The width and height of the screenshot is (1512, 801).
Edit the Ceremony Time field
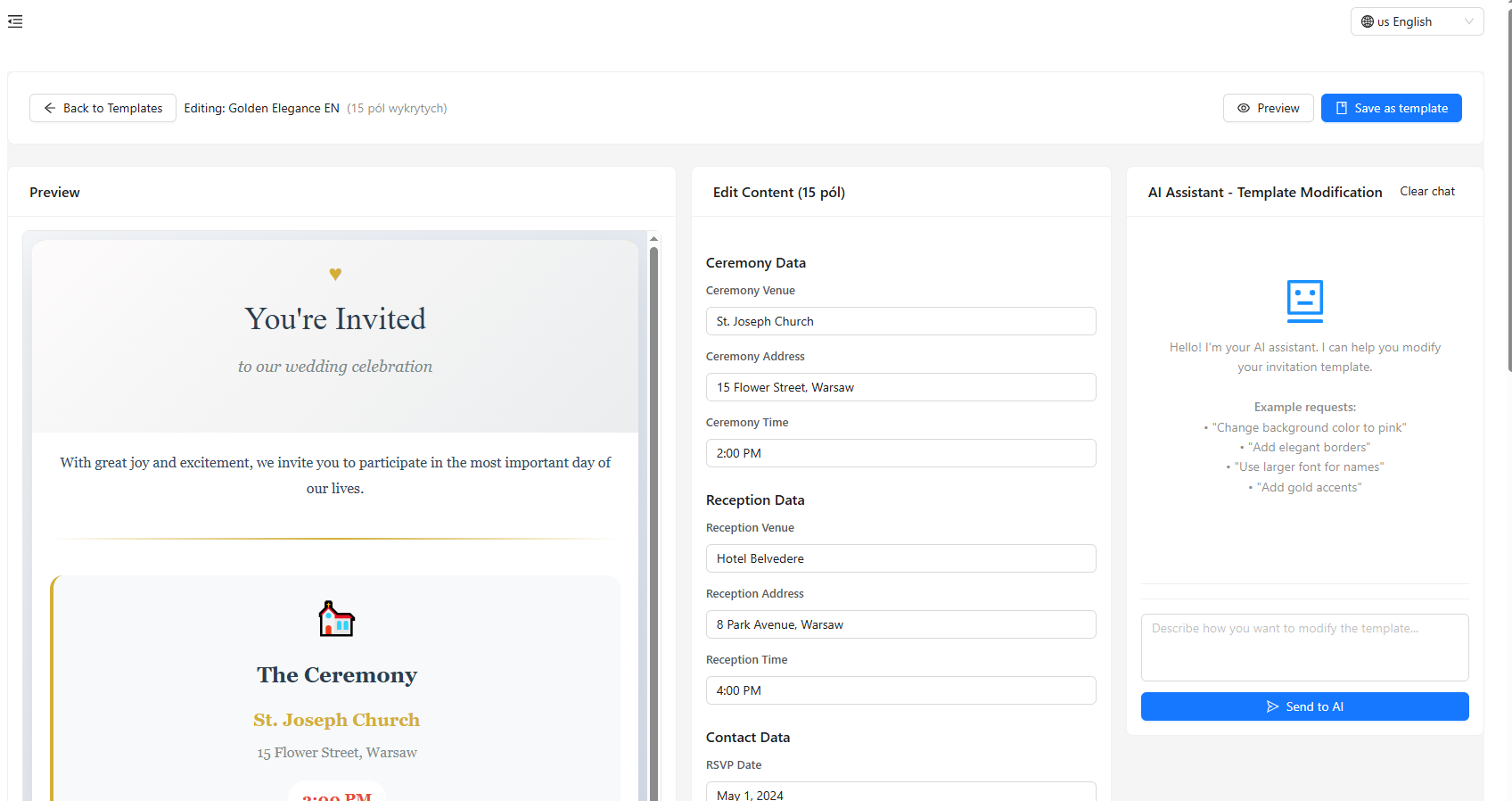[900, 453]
